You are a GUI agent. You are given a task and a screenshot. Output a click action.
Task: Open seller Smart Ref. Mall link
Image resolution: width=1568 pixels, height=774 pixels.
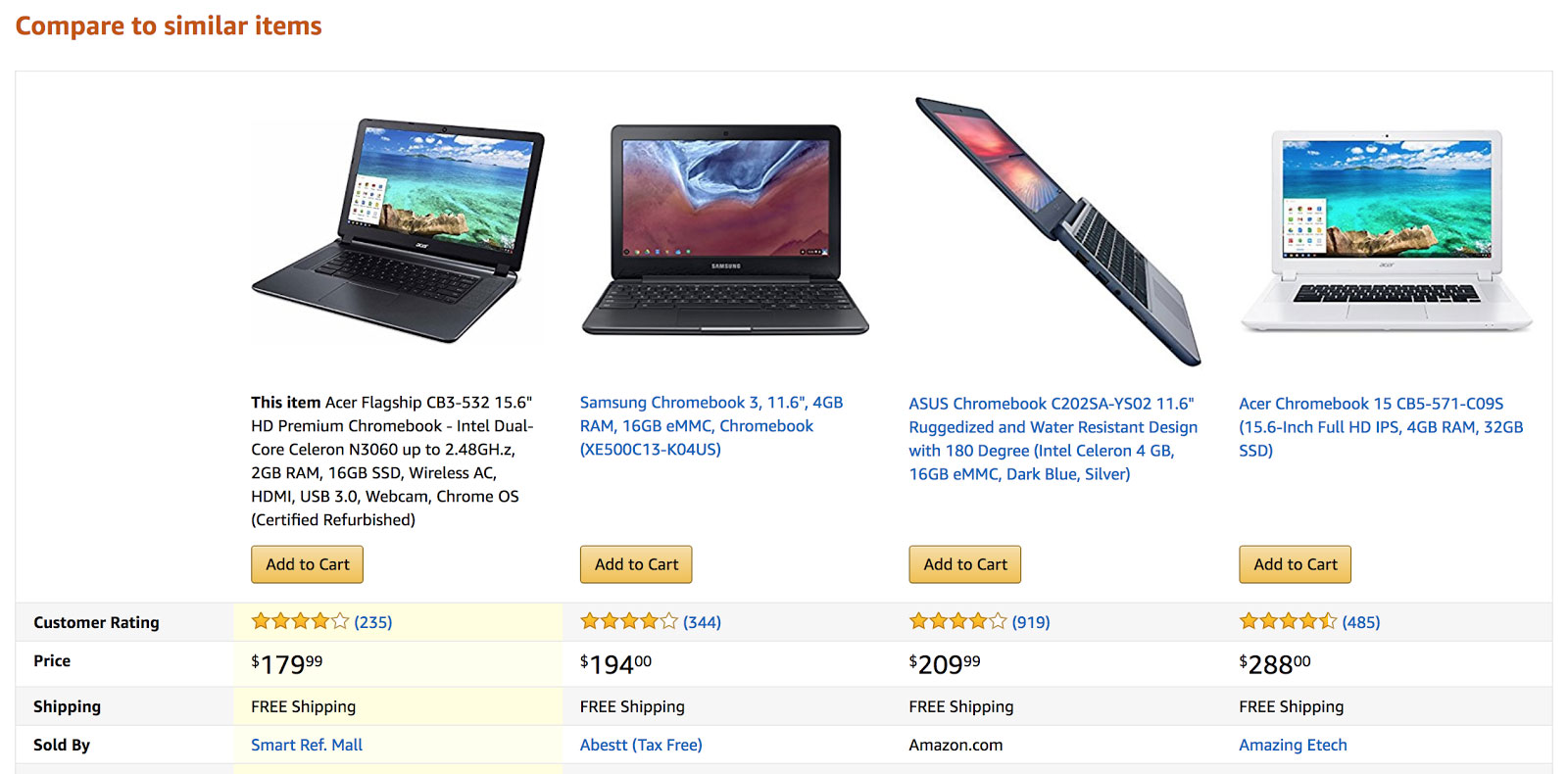click(x=307, y=745)
